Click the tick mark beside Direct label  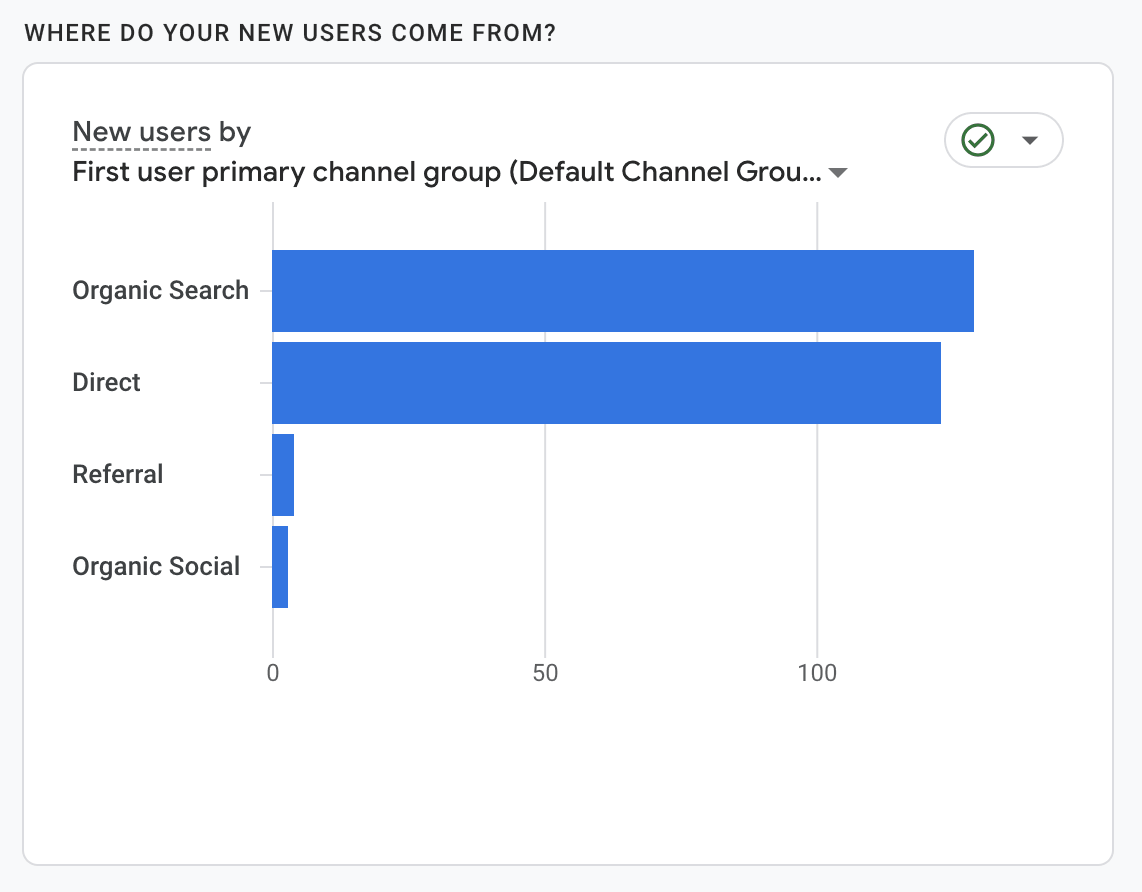pos(265,383)
